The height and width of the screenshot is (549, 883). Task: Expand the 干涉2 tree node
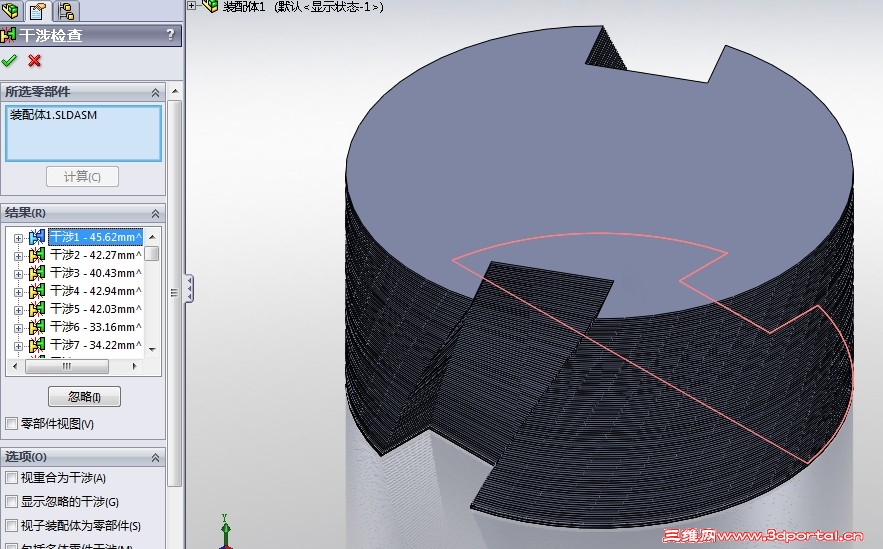[x=18, y=256]
